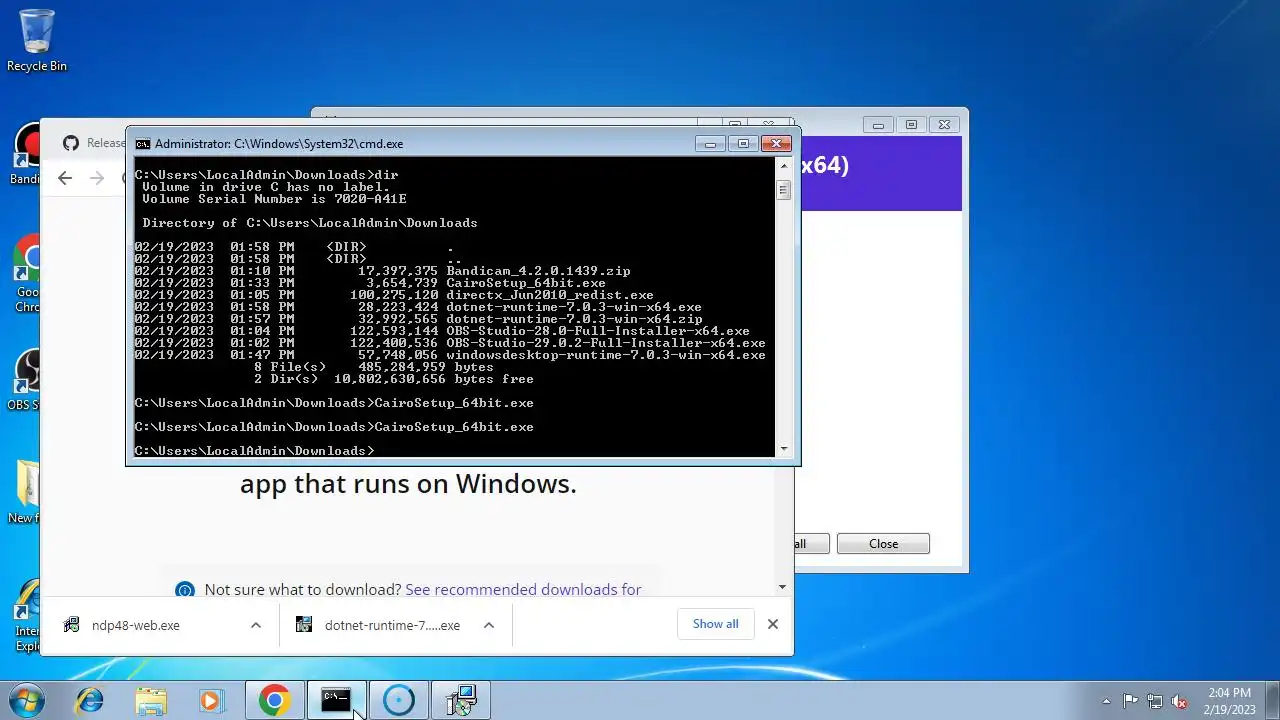The image size is (1280, 720).
Task: Open ndp48-web.exe download item
Action: [x=135, y=625]
